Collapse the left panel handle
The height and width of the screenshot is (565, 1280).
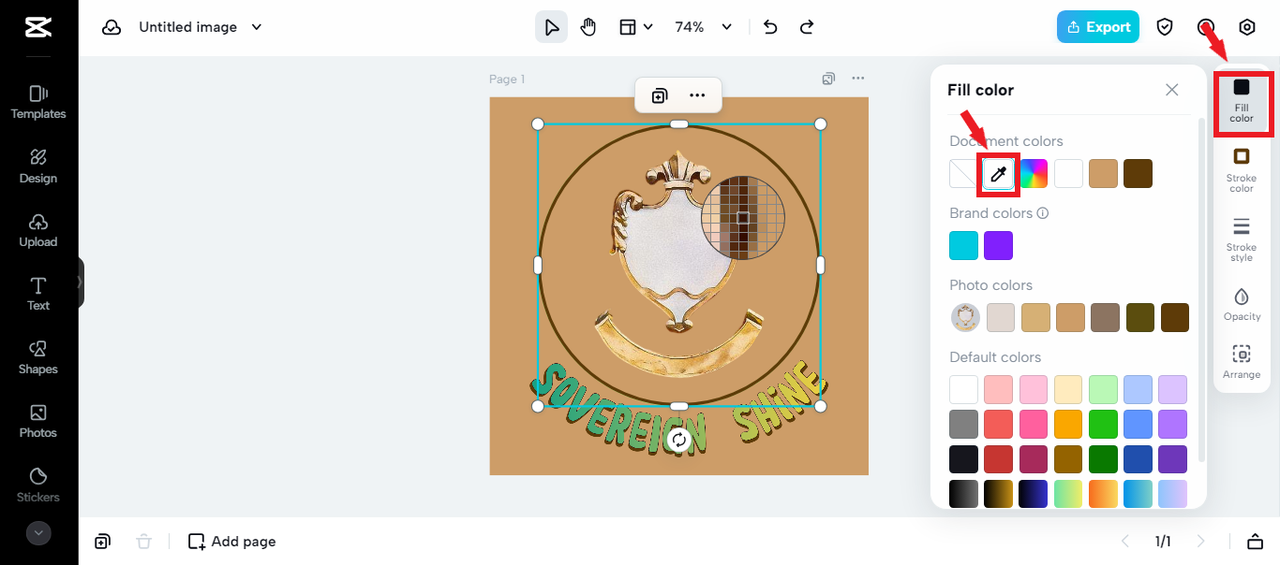[81, 282]
